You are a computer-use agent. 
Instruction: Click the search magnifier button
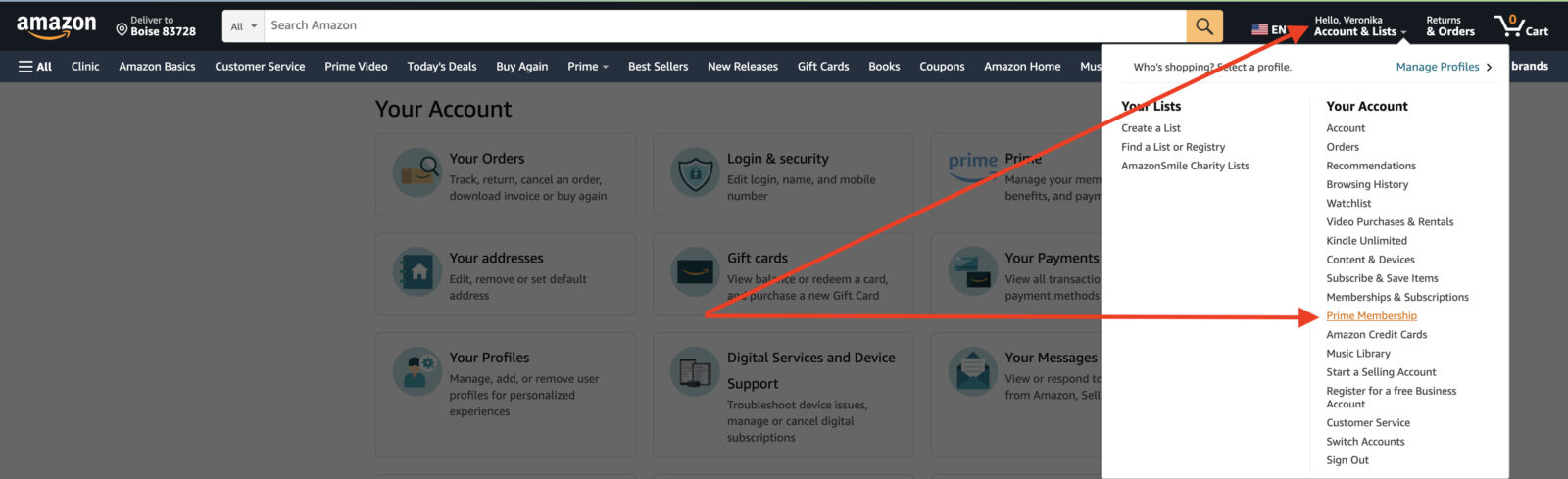click(1204, 26)
